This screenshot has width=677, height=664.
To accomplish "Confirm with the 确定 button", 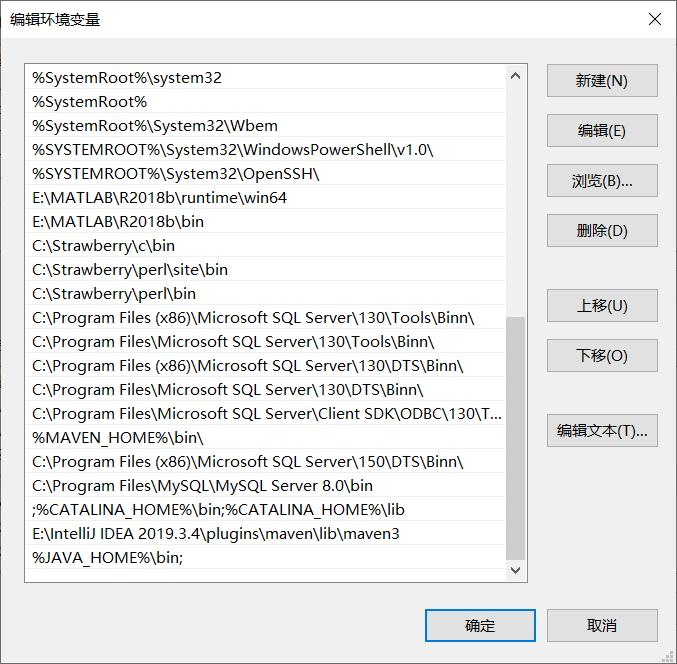I will coord(480,625).
